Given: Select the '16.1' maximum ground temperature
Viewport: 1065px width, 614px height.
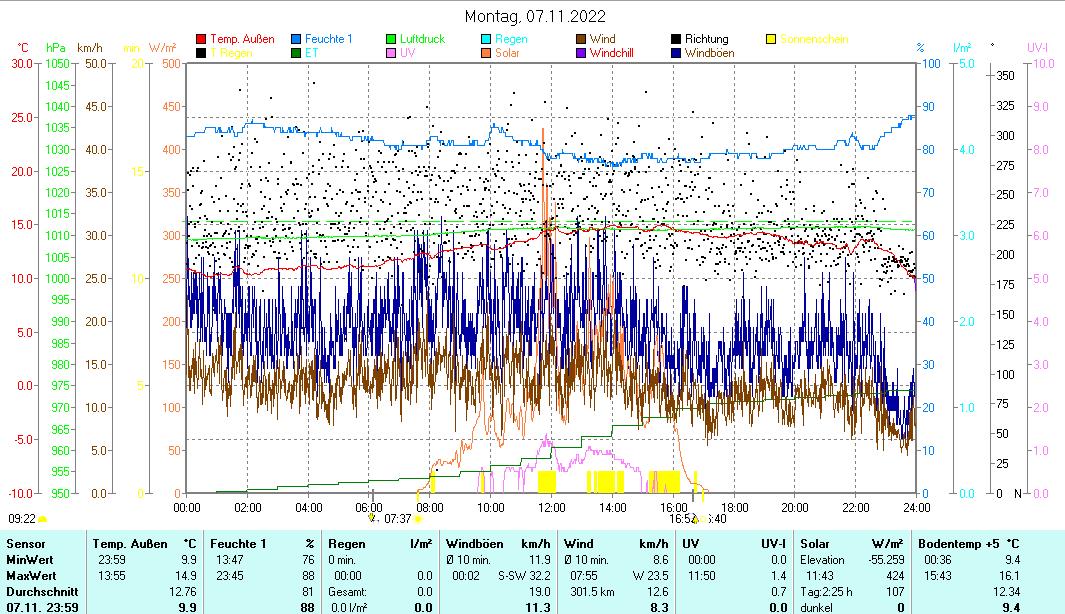Looking at the screenshot, I should pos(1011,576).
